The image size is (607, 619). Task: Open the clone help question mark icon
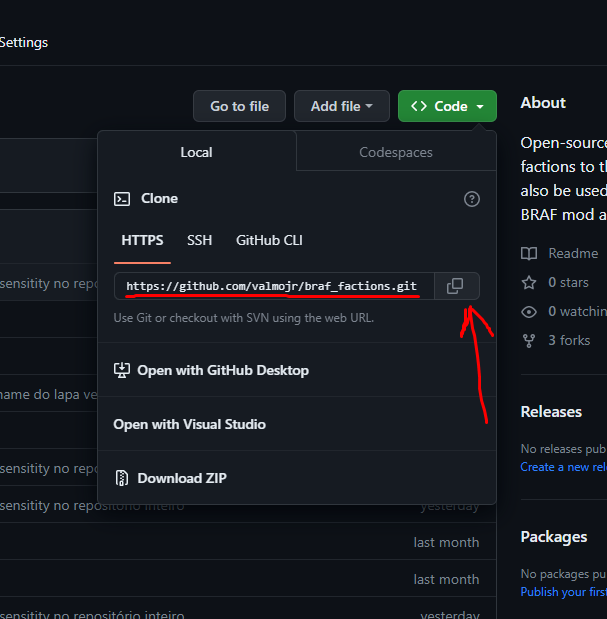tap(472, 199)
